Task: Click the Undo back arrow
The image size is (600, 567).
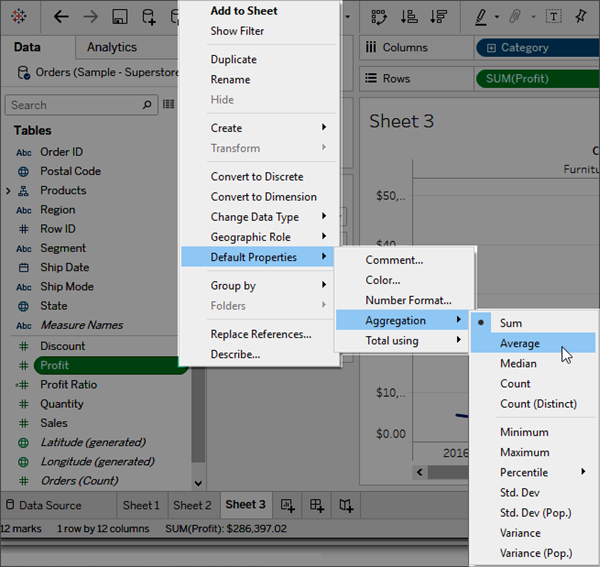Action: point(61,17)
